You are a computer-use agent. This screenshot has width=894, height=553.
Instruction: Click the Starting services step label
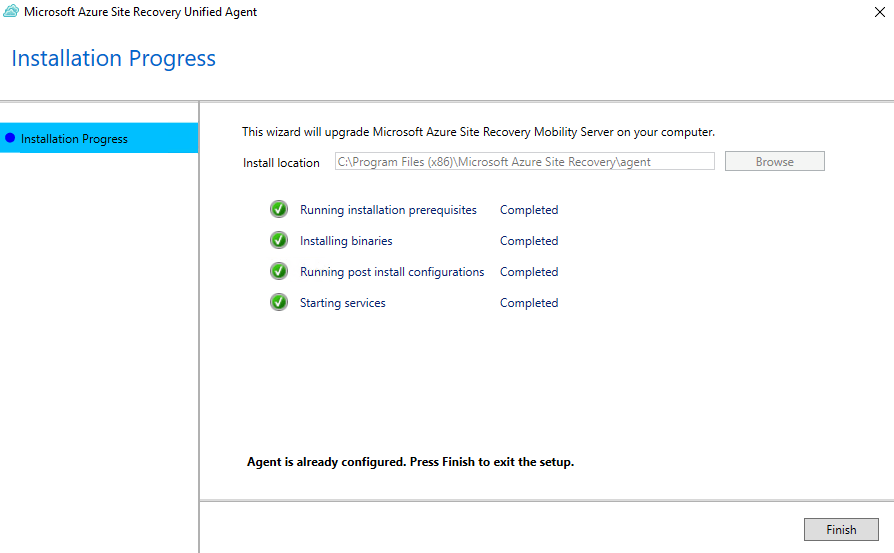pyautogui.click(x=342, y=303)
